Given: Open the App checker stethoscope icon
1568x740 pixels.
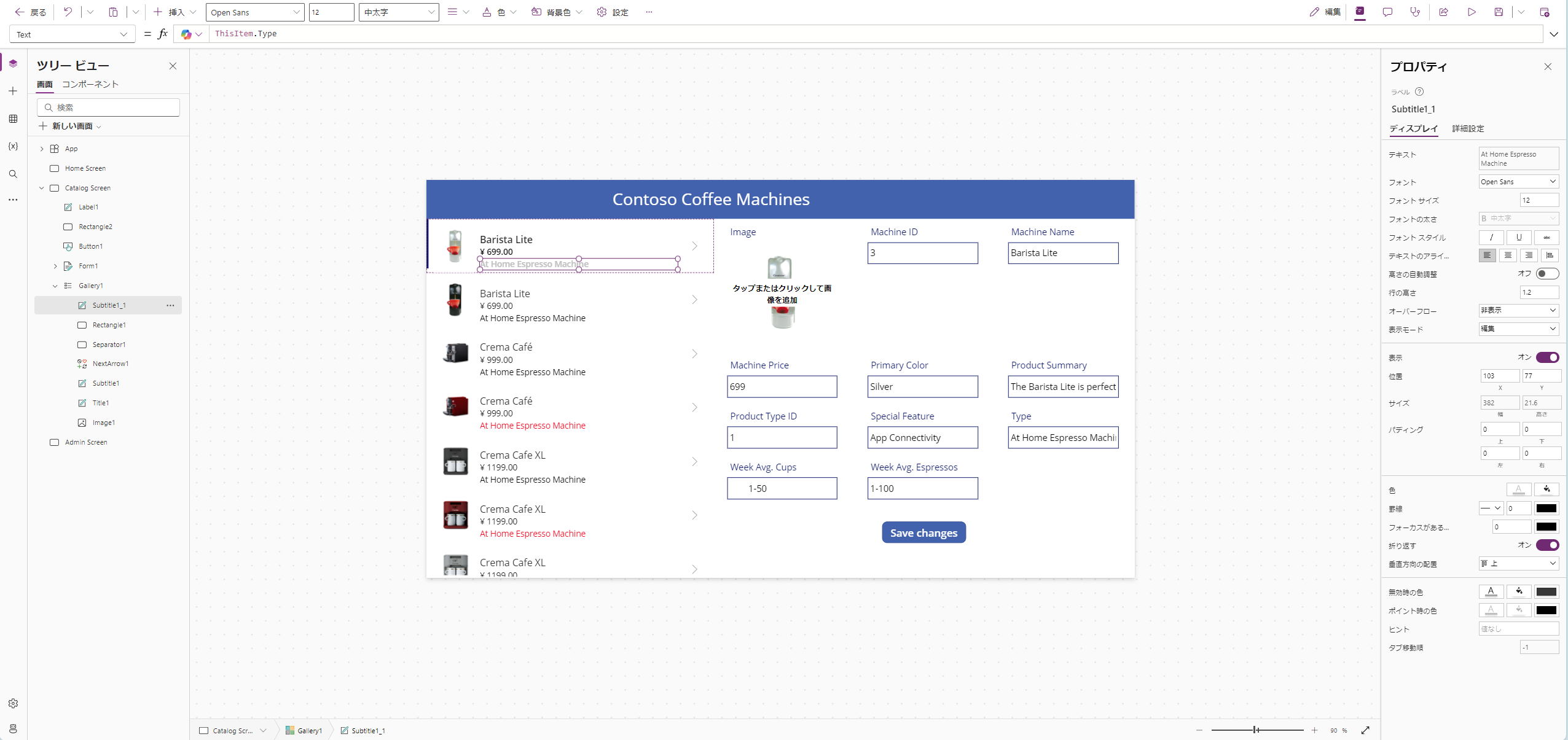Looking at the screenshot, I should pyautogui.click(x=1415, y=12).
